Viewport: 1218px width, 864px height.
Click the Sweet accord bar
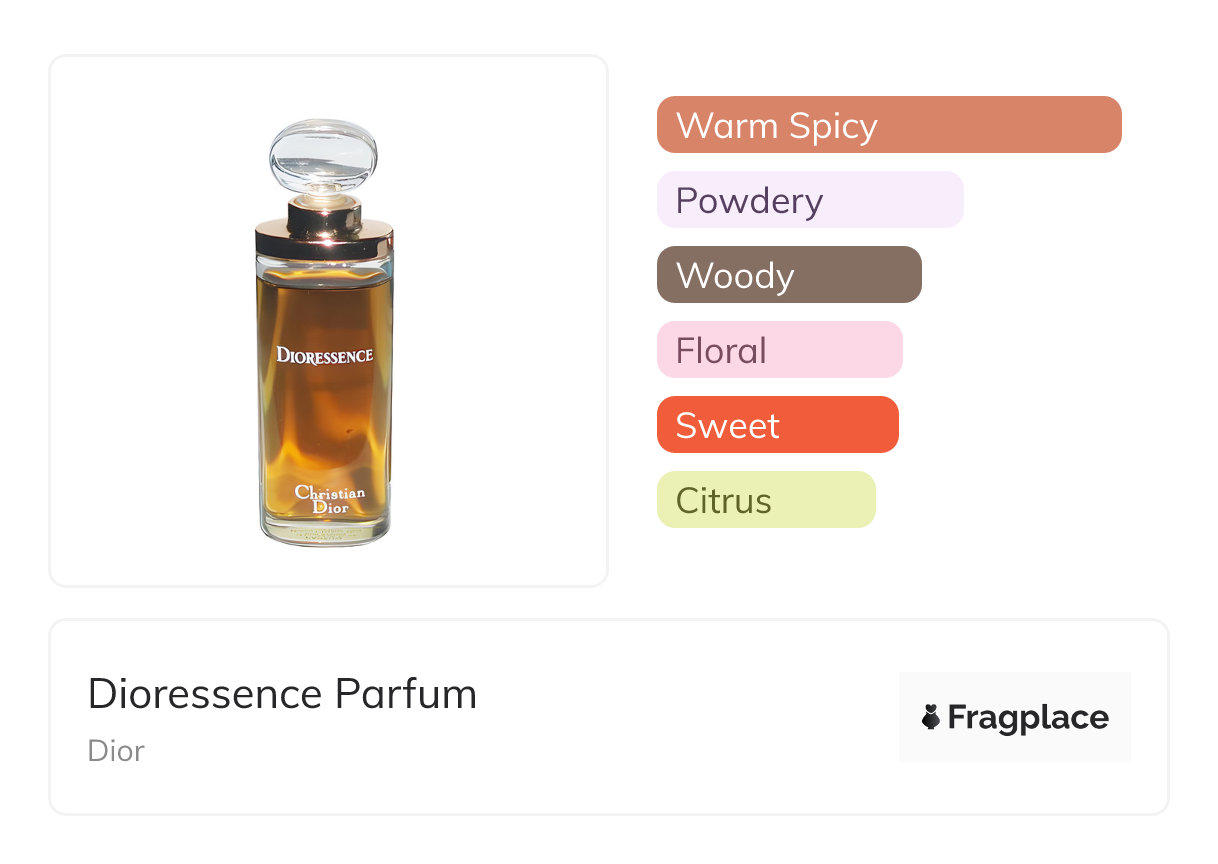pyautogui.click(x=777, y=425)
